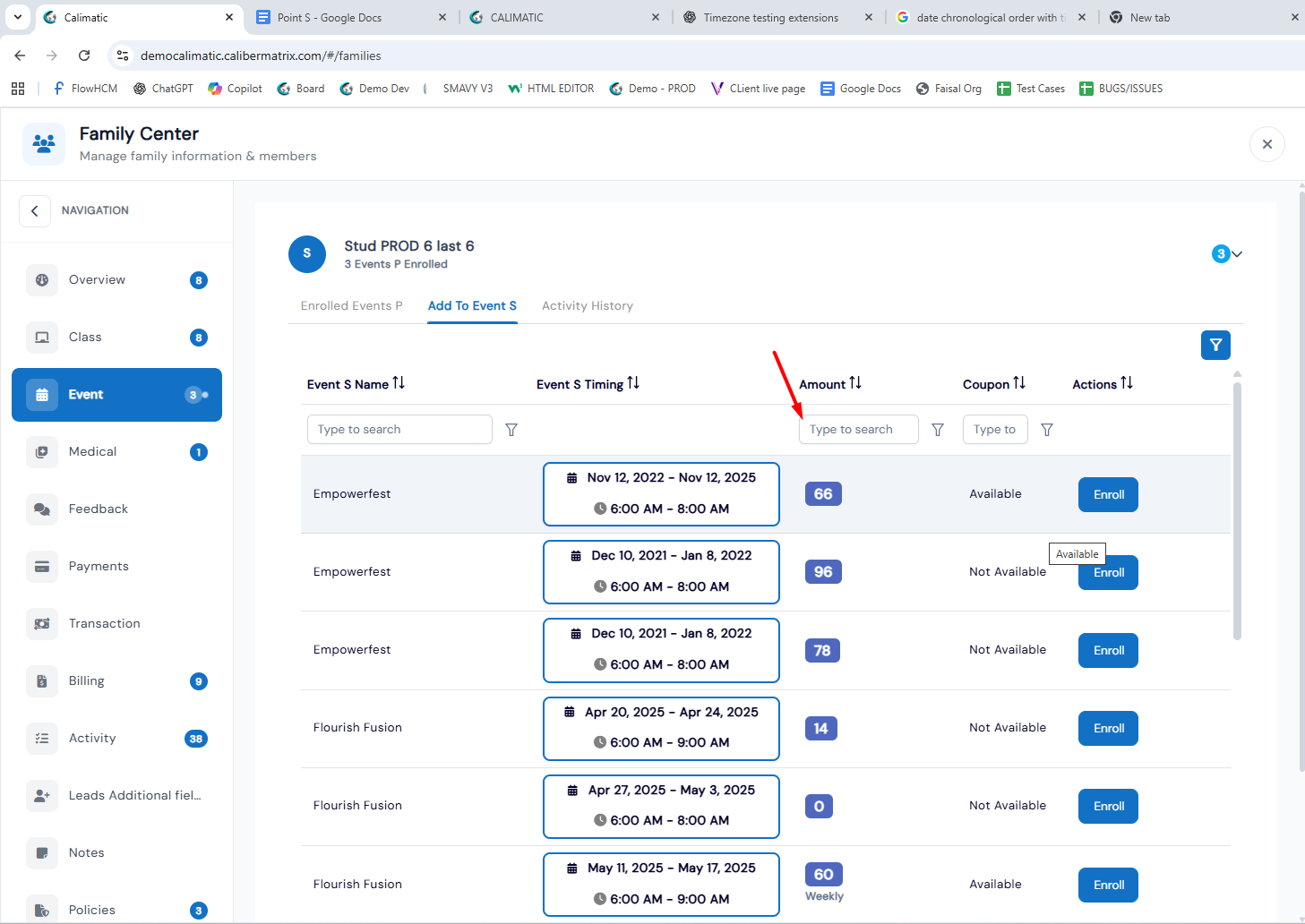This screenshot has width=1305, height=924.
Task: Sort by Event S Timing
Action: click(x=633, y=383)
